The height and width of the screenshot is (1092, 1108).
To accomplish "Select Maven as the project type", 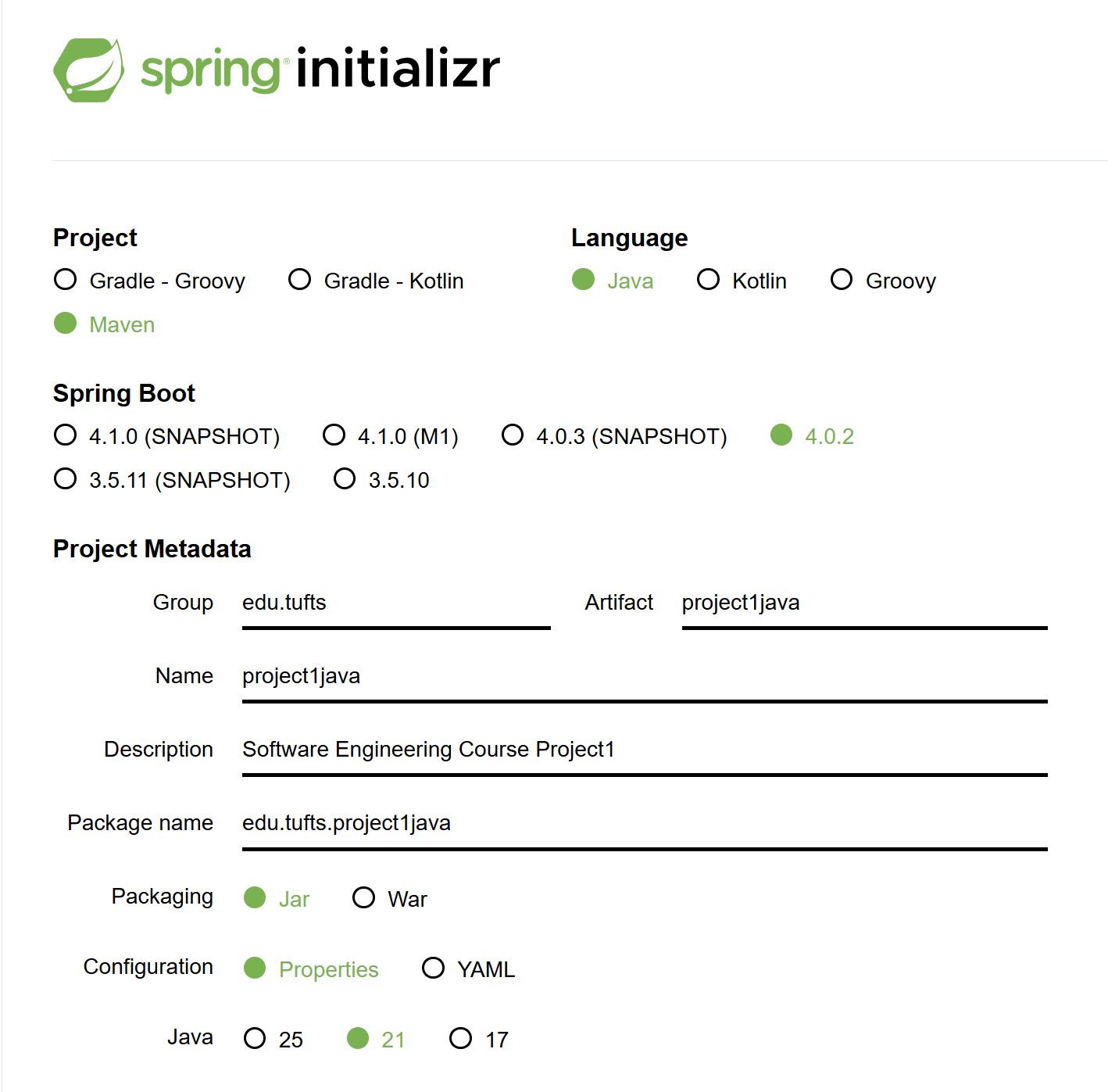I will [66, 324].
